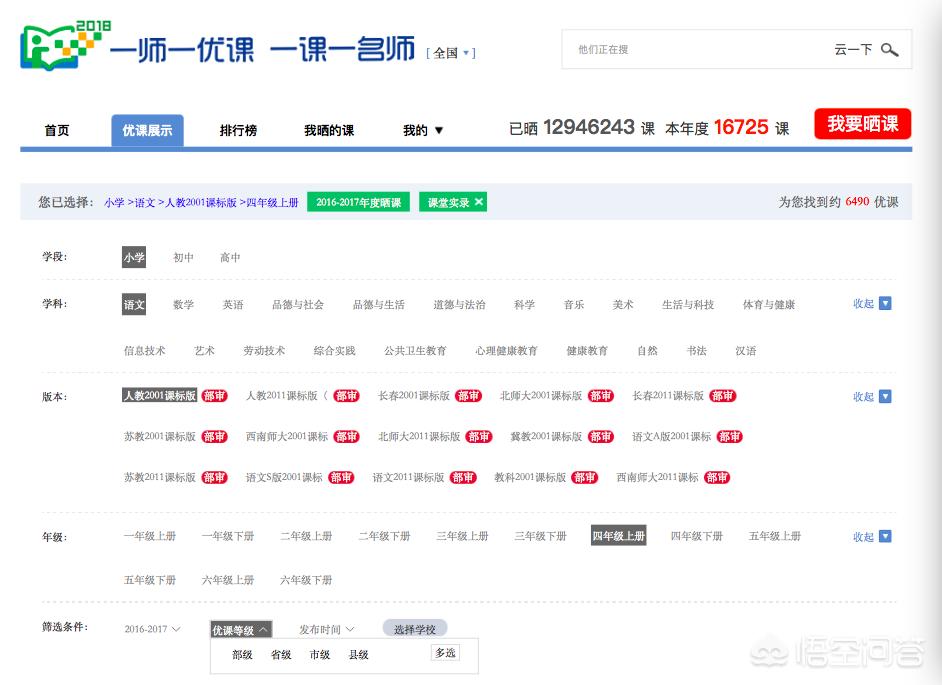The image size is (942, 685).
Task: Switch to the 排行榜 tab
Action: (237, 130)
